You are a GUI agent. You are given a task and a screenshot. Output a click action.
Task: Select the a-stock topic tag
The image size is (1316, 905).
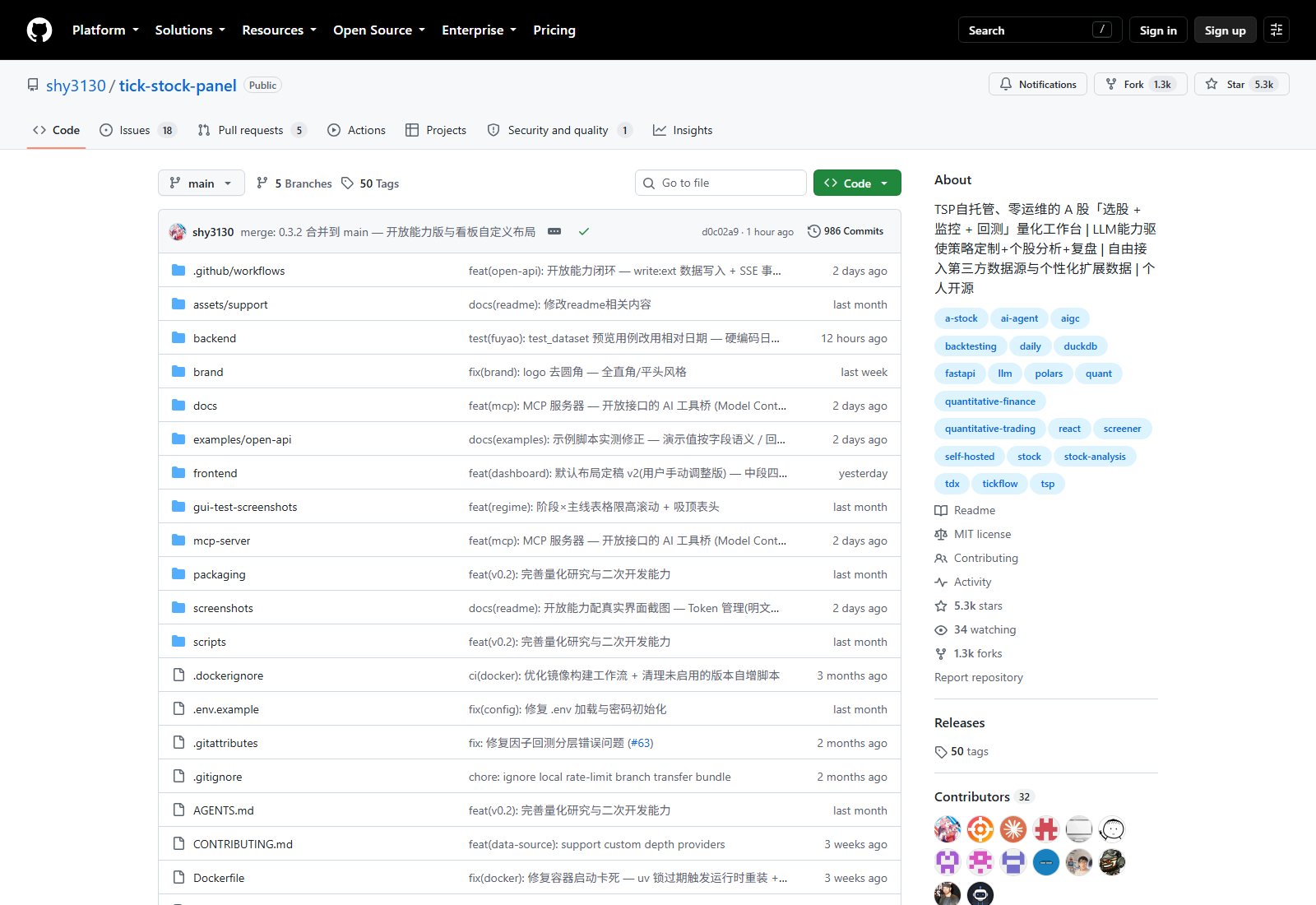click(961, 318)
